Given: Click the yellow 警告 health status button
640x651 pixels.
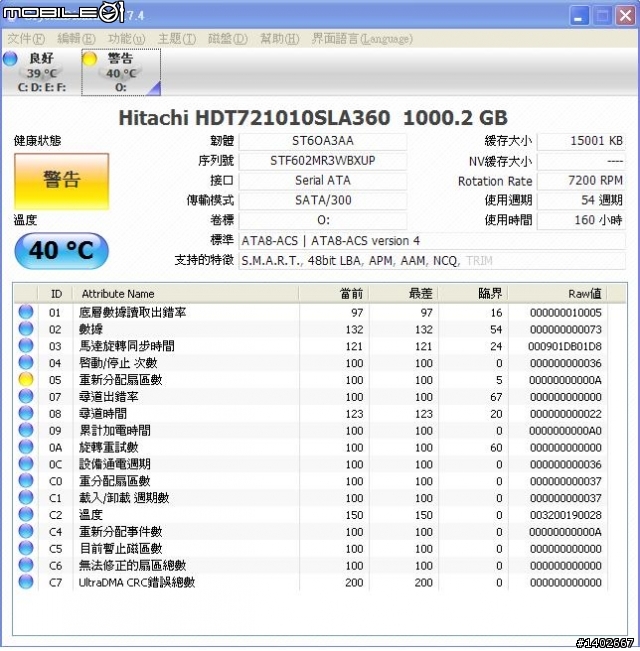Looking at the screenshot, I should pyautogui.click(x=62, y=181).
